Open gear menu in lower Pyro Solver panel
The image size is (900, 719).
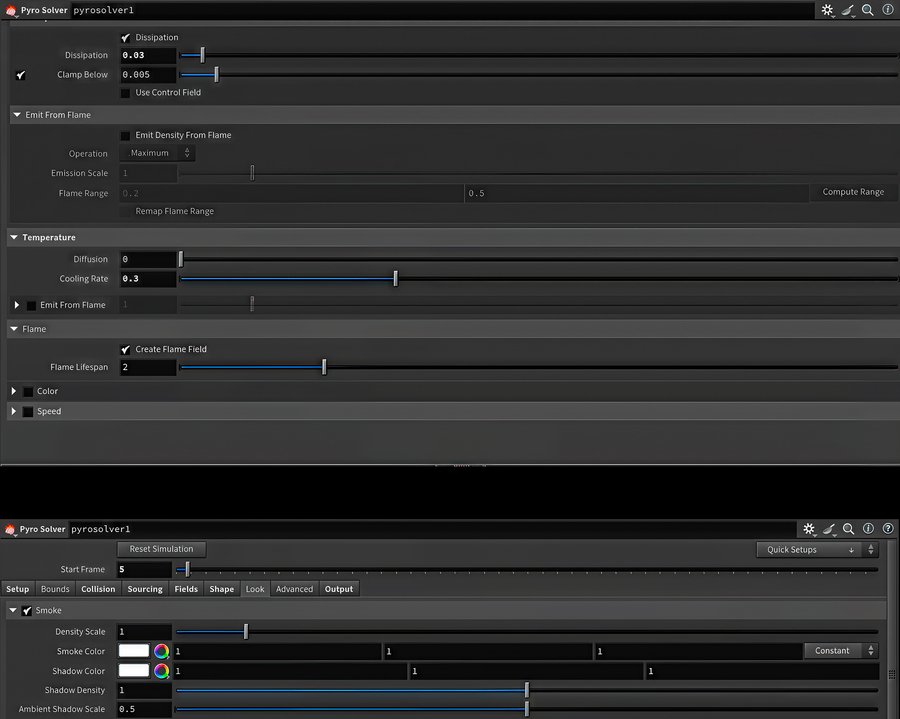pyautogui.click(x=809, y=528)
